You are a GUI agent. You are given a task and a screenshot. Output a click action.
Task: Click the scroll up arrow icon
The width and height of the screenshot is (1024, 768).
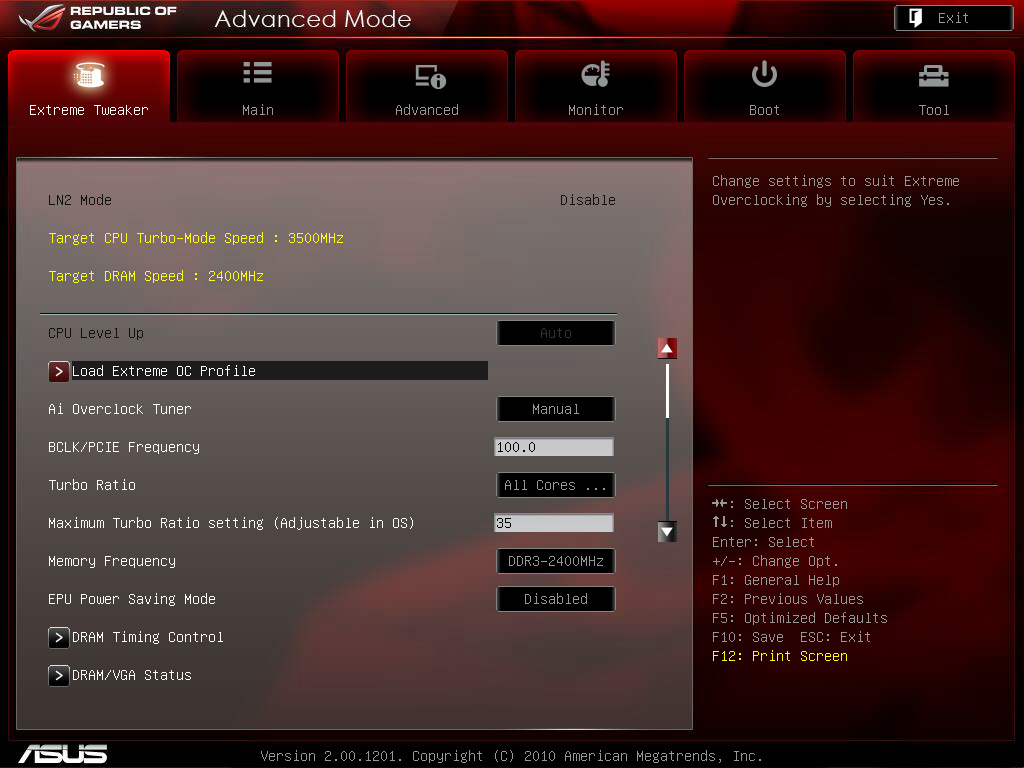pyautogui.click(x=667, y=348)
